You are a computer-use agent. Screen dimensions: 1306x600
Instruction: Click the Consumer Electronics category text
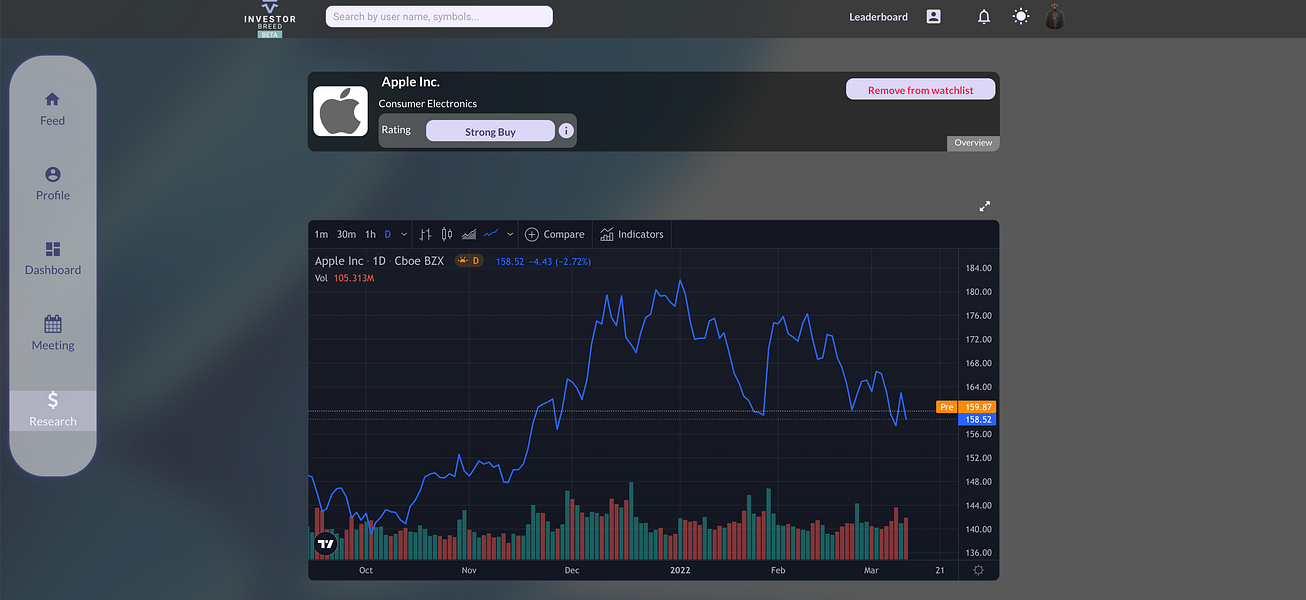point(427,104)
